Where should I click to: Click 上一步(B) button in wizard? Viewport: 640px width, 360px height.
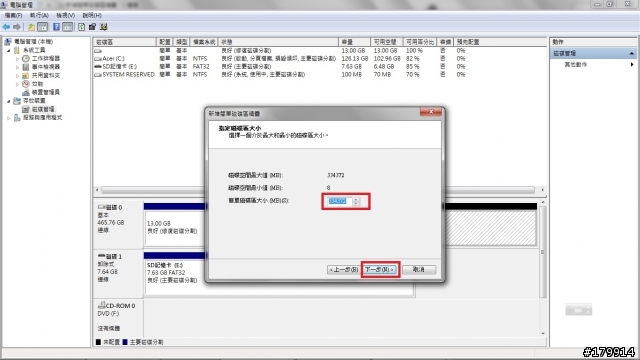pos(343,270)
